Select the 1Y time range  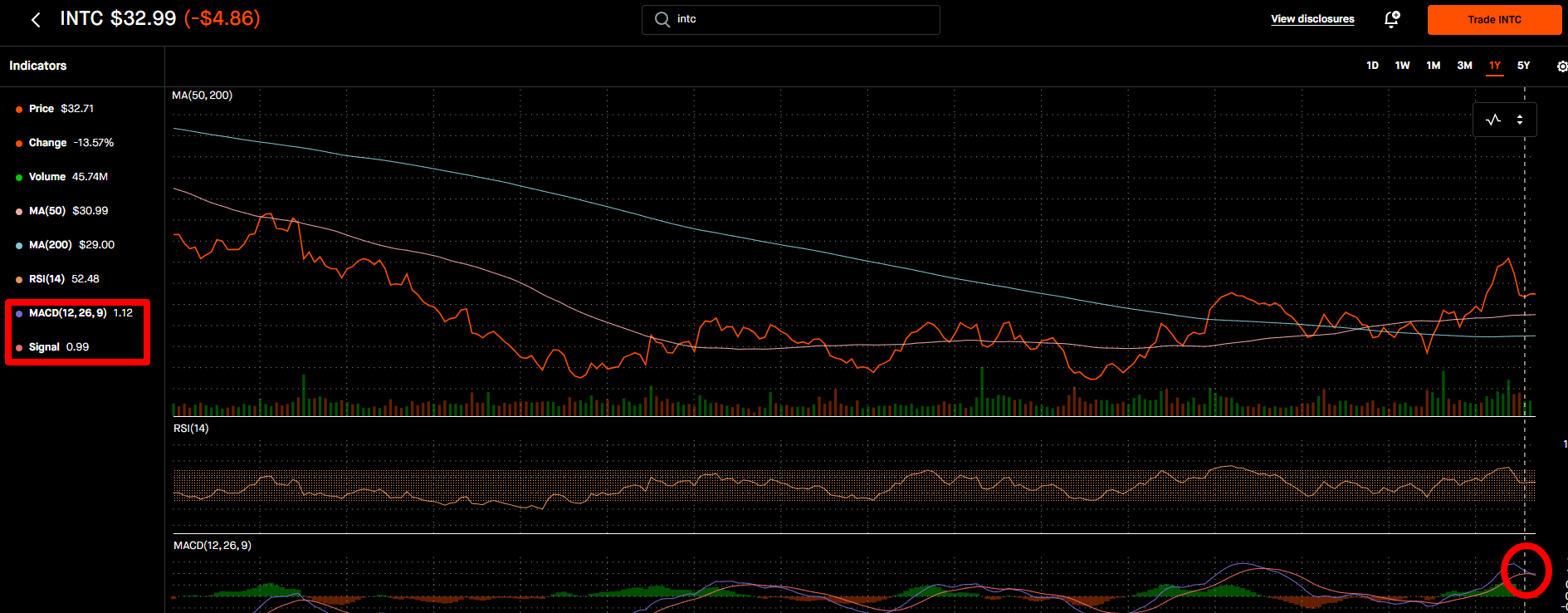1495,66
